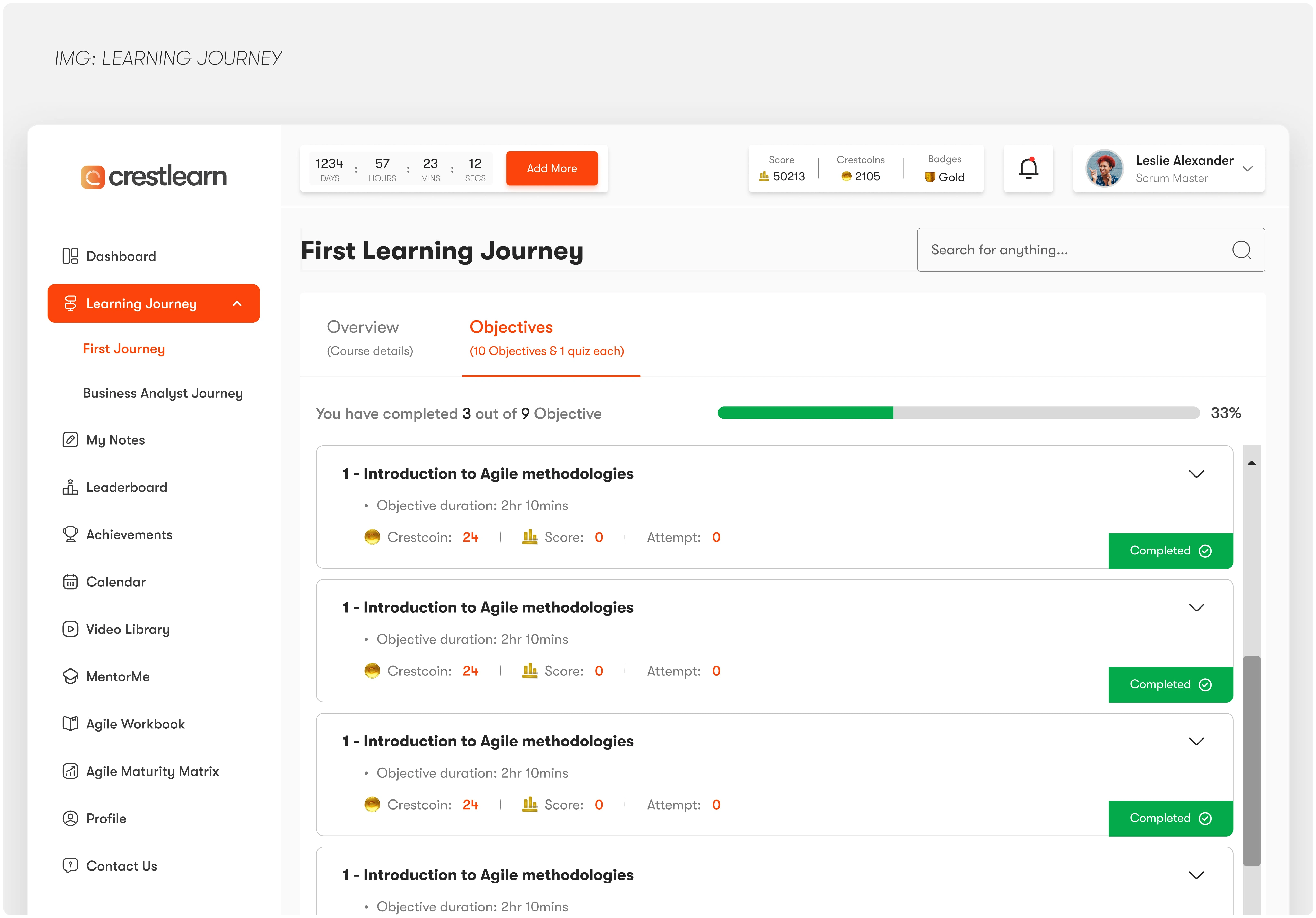Click first card's Objective duration text
Image resolution: width=1316 pixels, height=918 pixels.
[472, 505]
